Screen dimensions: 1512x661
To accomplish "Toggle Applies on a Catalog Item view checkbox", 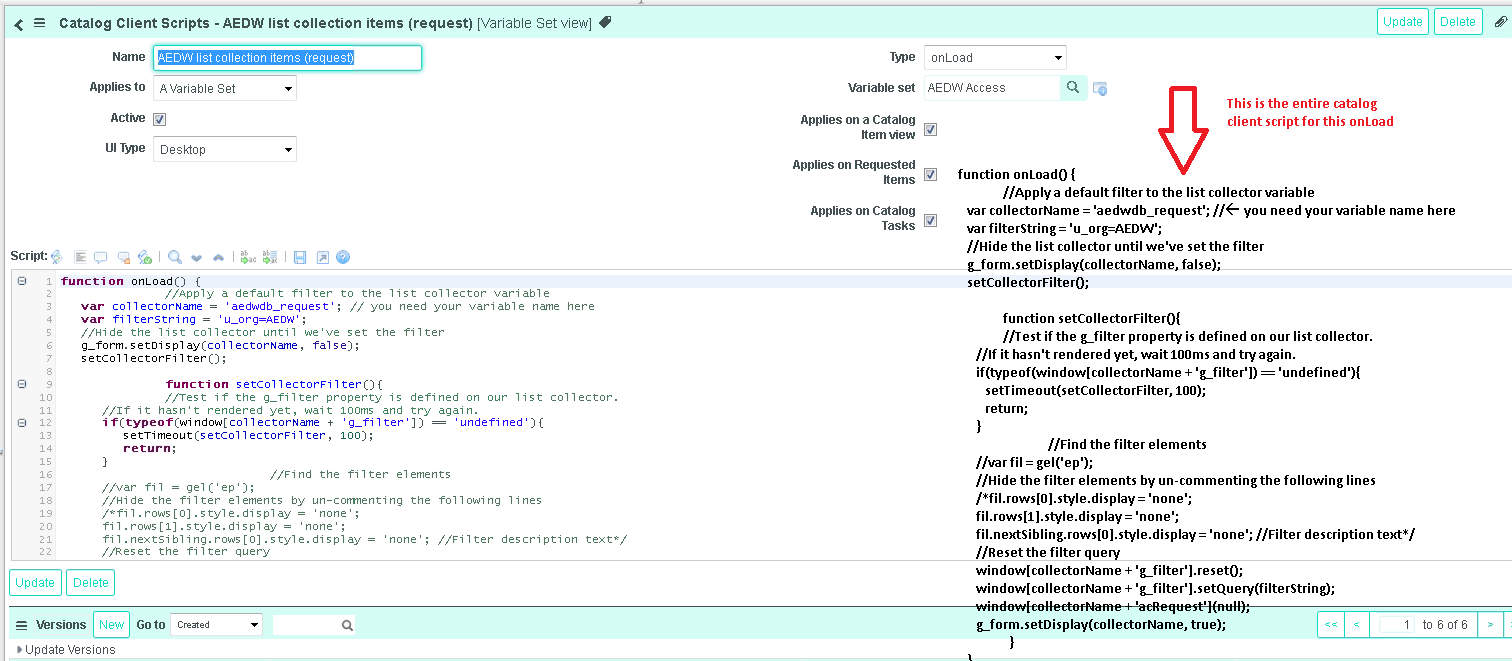I will coord(930,129).
